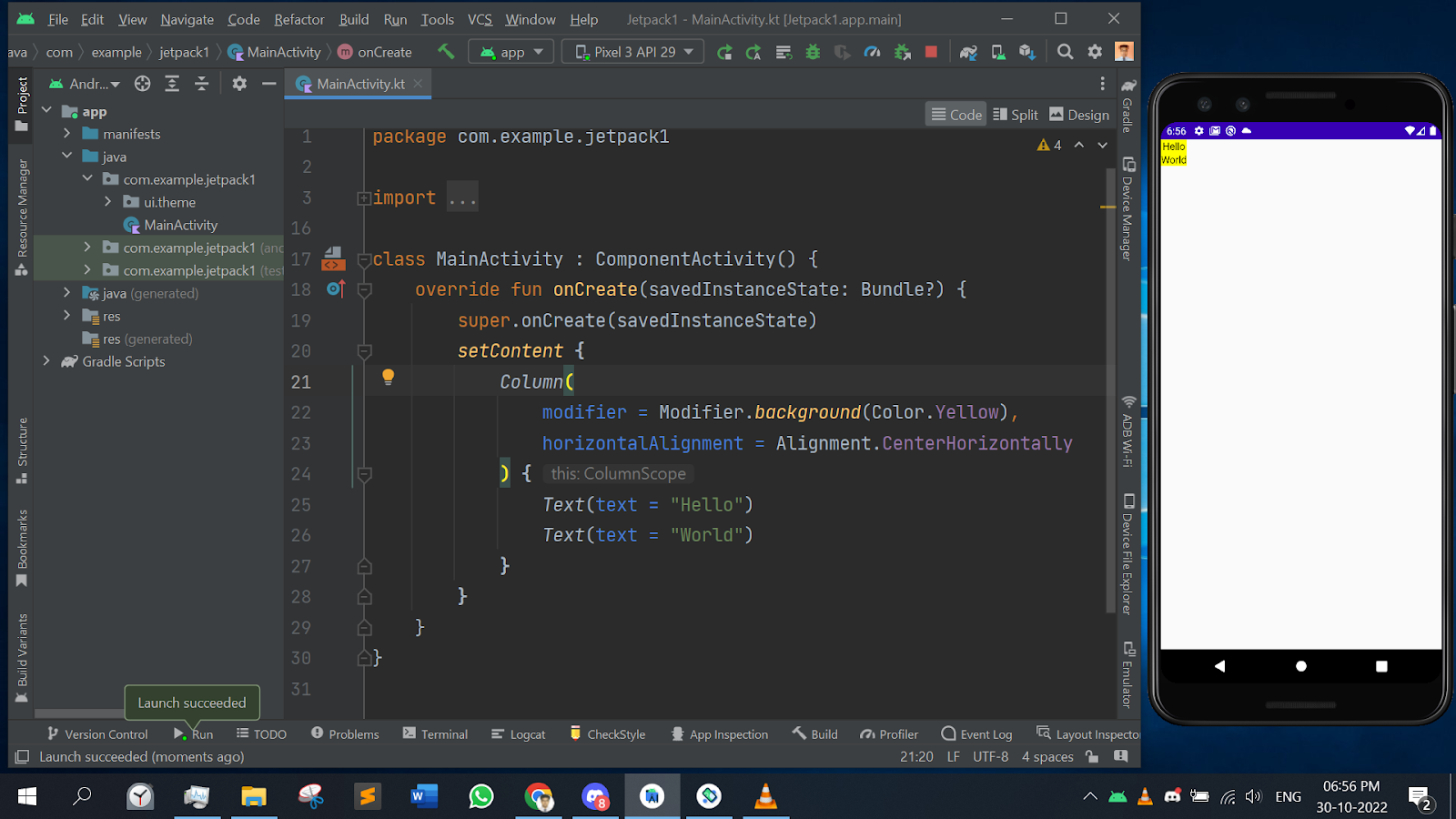This screenshot has height=819, width=1456.
Task: Hide the Project tool window
Action: (268, 84)
